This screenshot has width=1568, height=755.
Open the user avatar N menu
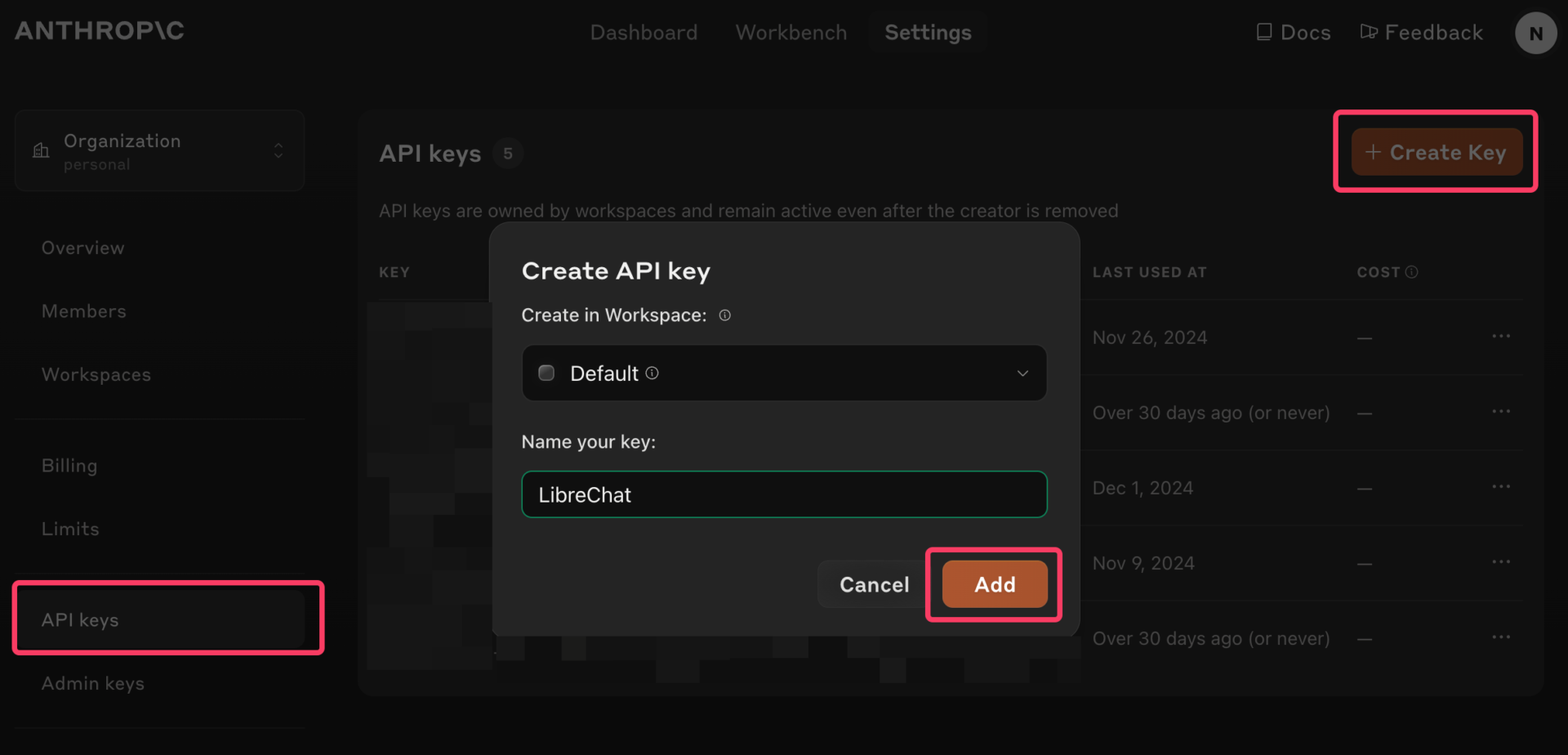point(1535,34)
